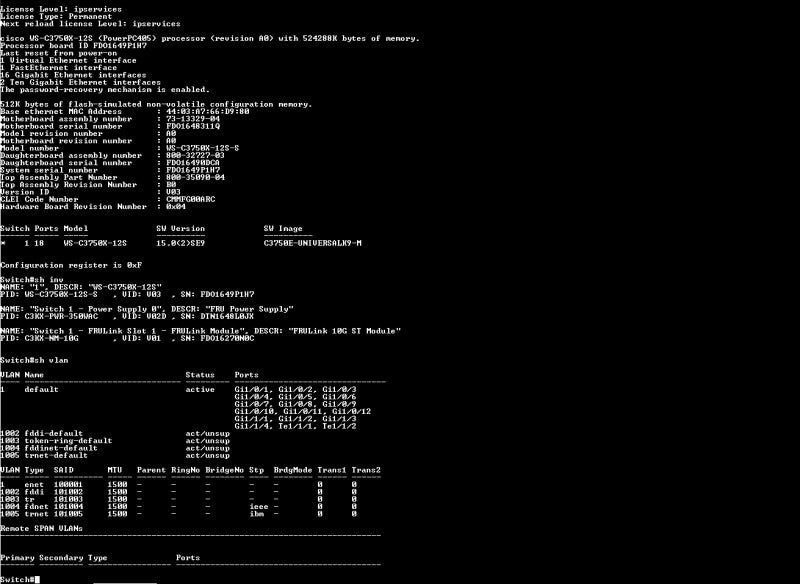The width and height of the screenshot is (800, 584).
Task: Click Motherboard assembly number value 73-13329-04
Action: [x=193, y=119]
